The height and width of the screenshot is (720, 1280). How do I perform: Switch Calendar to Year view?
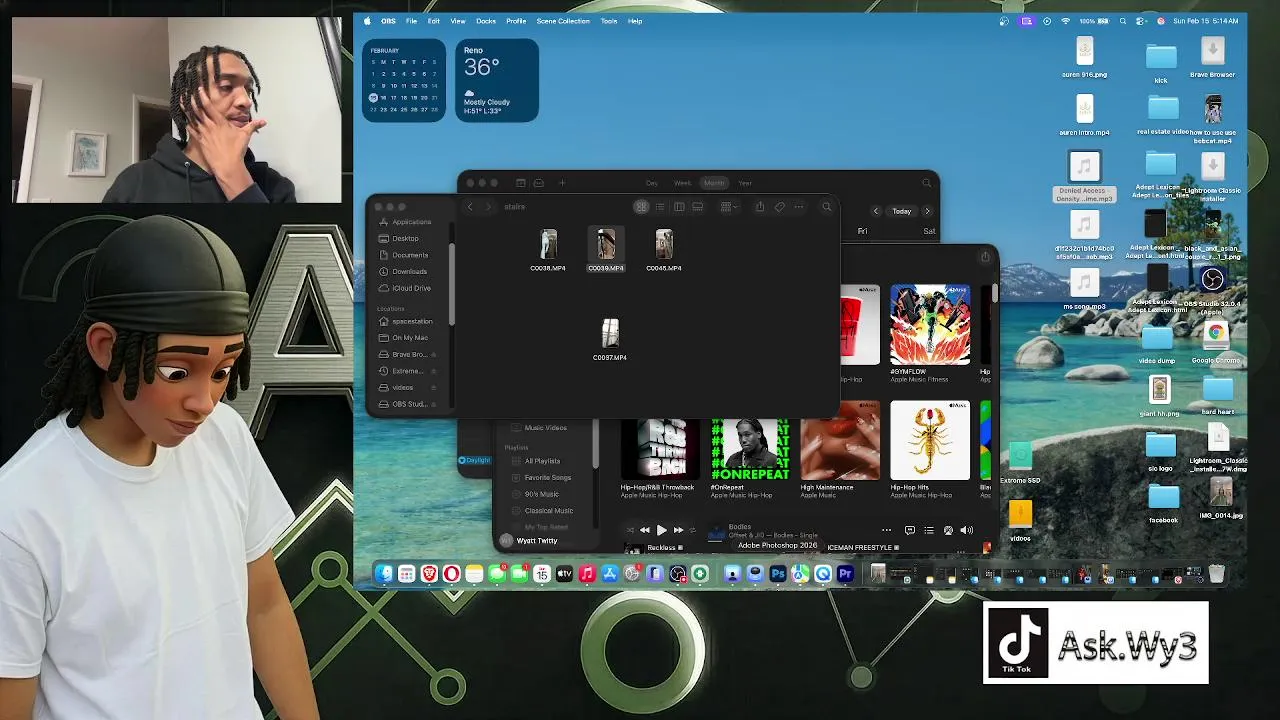745,183
